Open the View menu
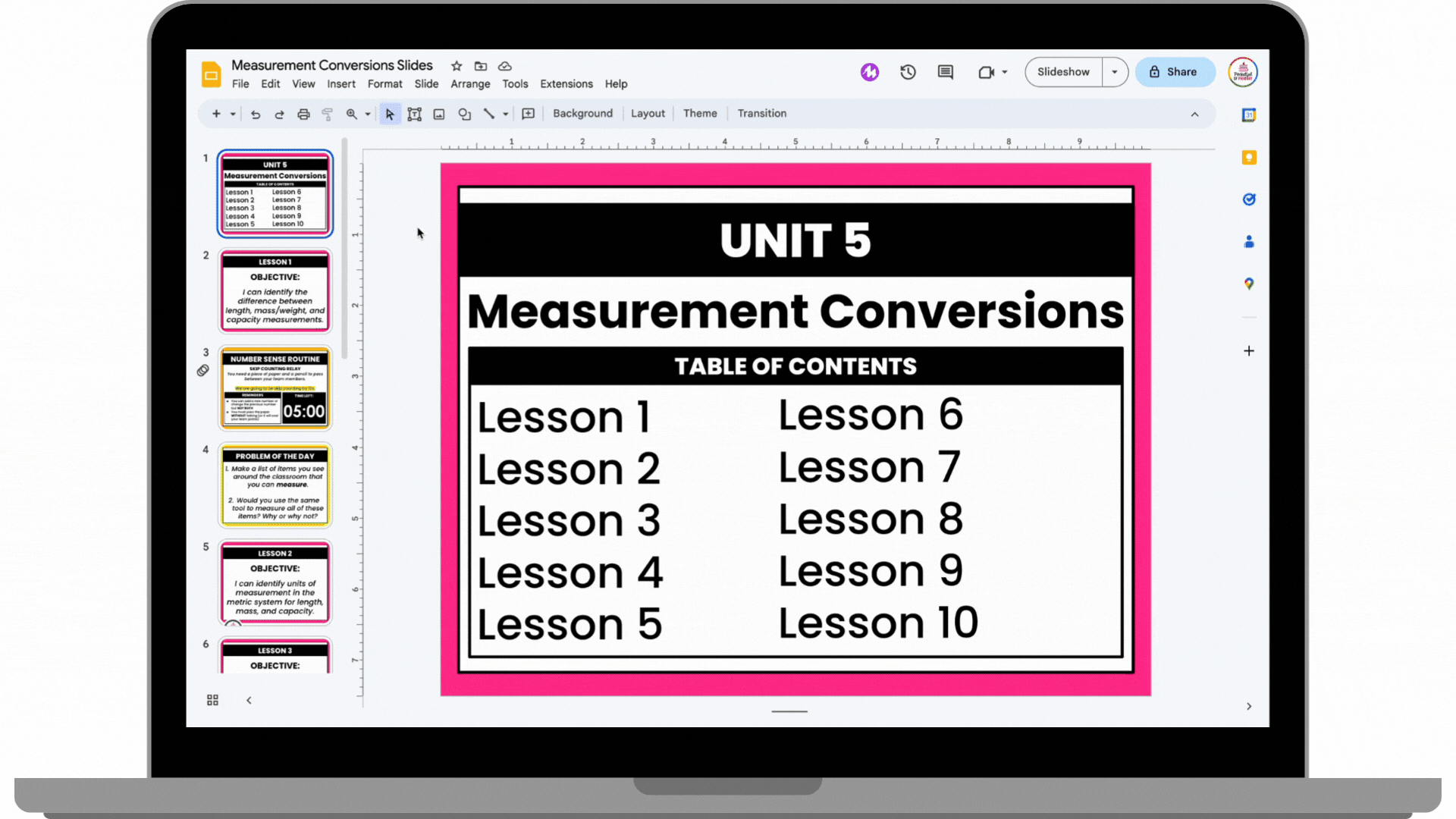This screenshot has width=1456, height=819. 303,84
